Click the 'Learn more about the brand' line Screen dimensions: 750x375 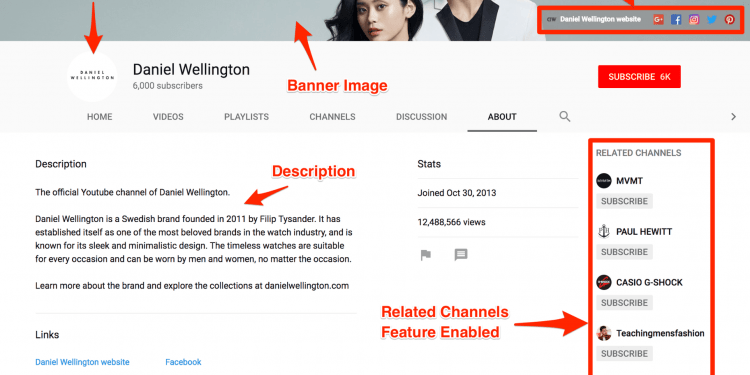[192, 286]
